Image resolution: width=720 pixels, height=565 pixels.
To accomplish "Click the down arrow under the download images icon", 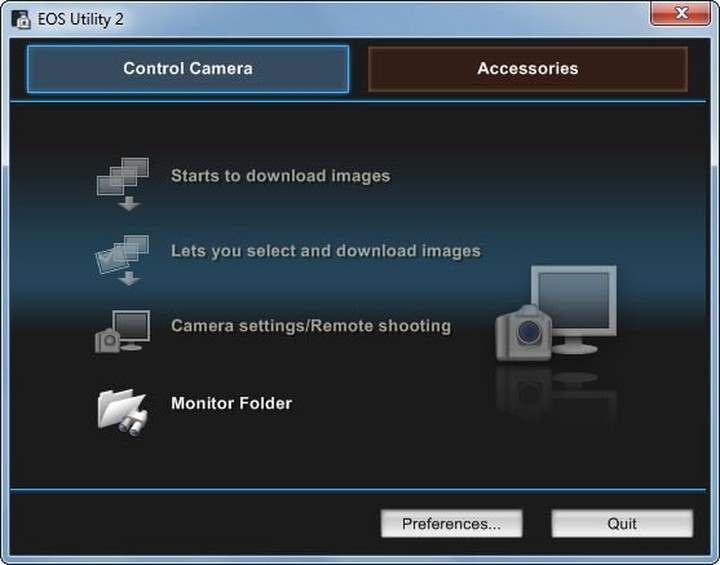I will (x=130, y=204).
